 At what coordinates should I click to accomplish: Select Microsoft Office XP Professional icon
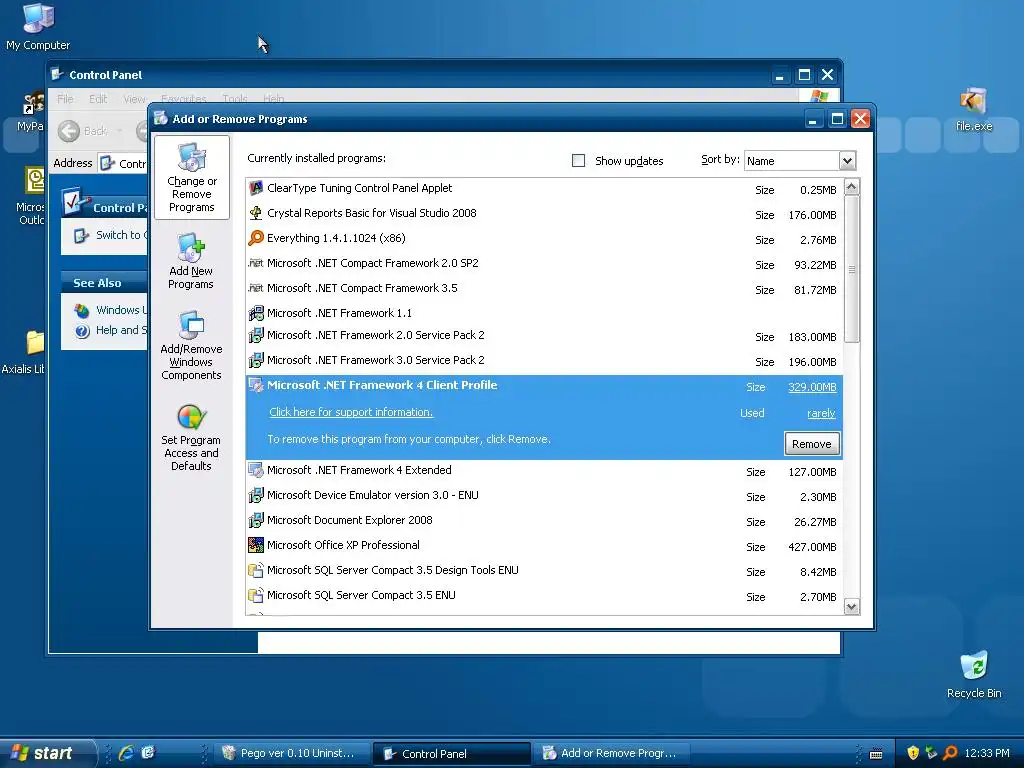pos(256,545)
